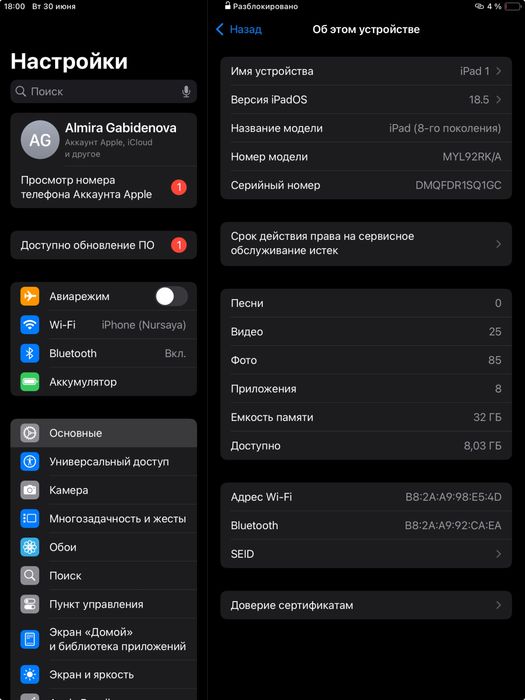525x700 pixels.
Task: Select the Основные settings row
Action: click(104, 433)
